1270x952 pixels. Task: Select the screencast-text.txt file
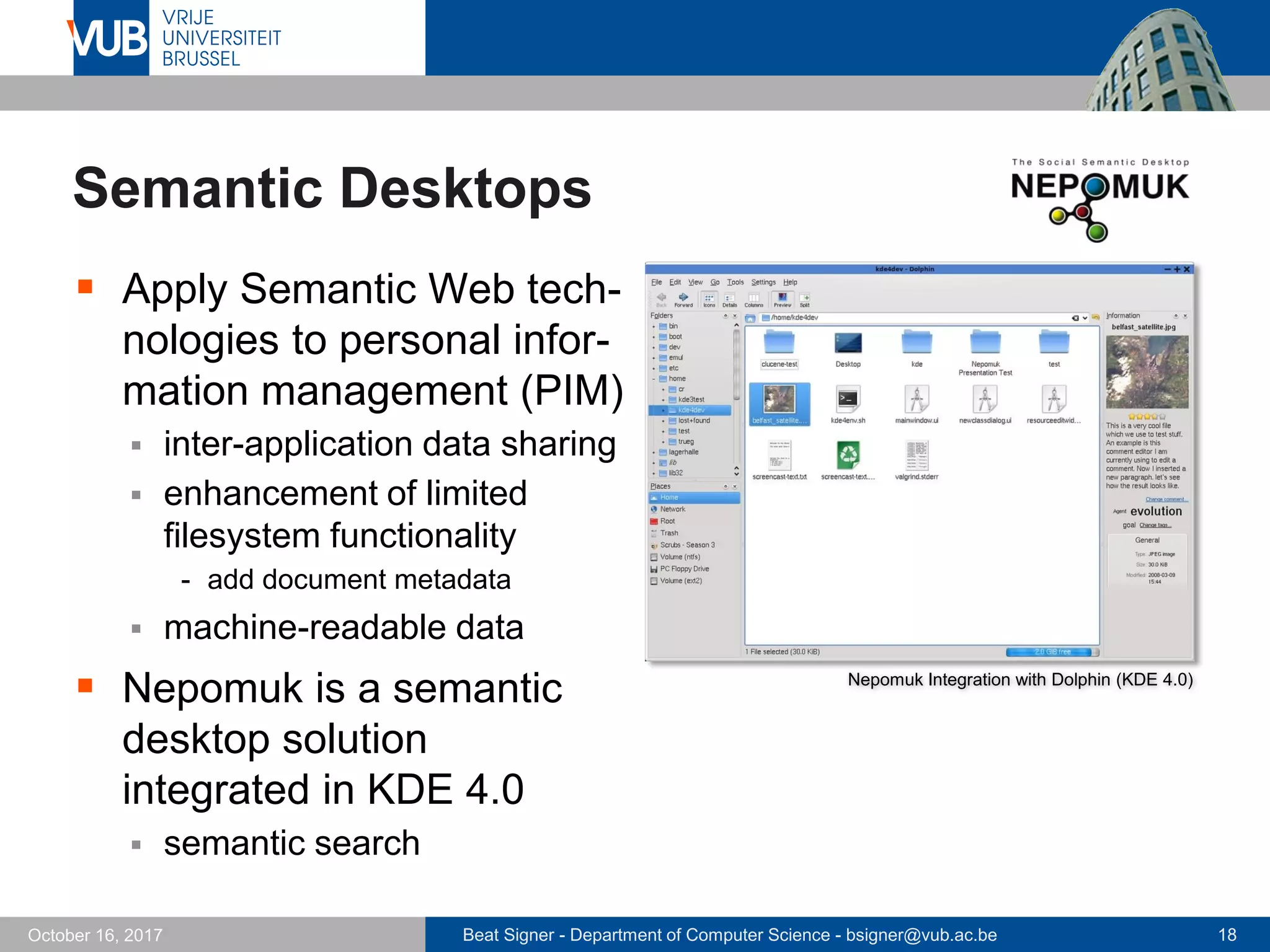pyautogui.click(x=779, y=461)
